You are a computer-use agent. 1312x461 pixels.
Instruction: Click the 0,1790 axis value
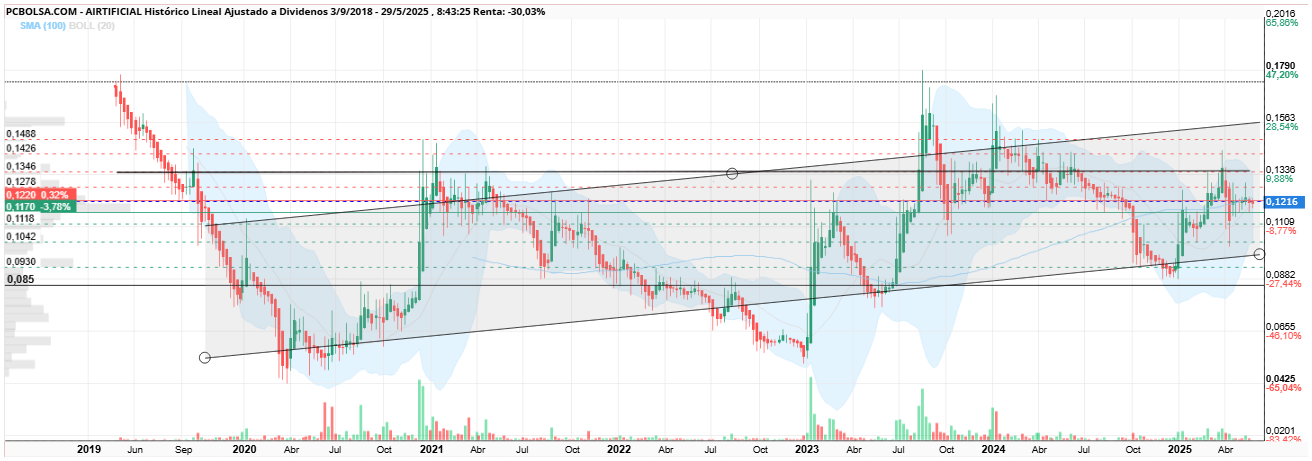point(1280,65)
